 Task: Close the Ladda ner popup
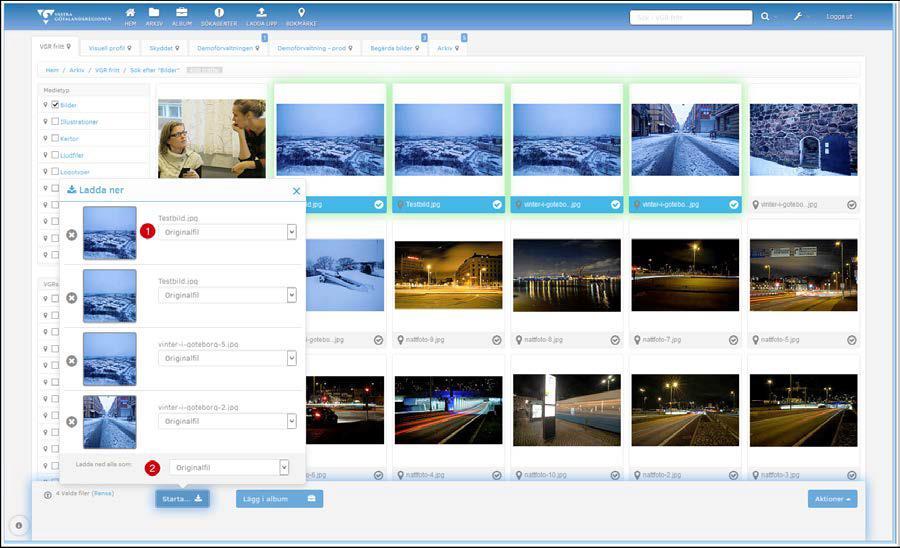[x=296, y=191]
